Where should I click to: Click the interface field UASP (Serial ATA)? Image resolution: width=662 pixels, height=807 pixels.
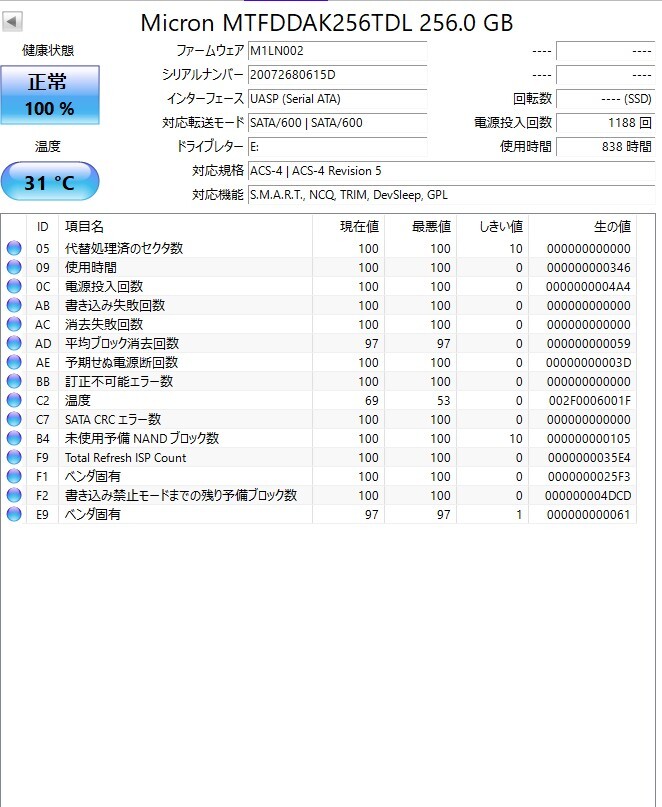337,99
